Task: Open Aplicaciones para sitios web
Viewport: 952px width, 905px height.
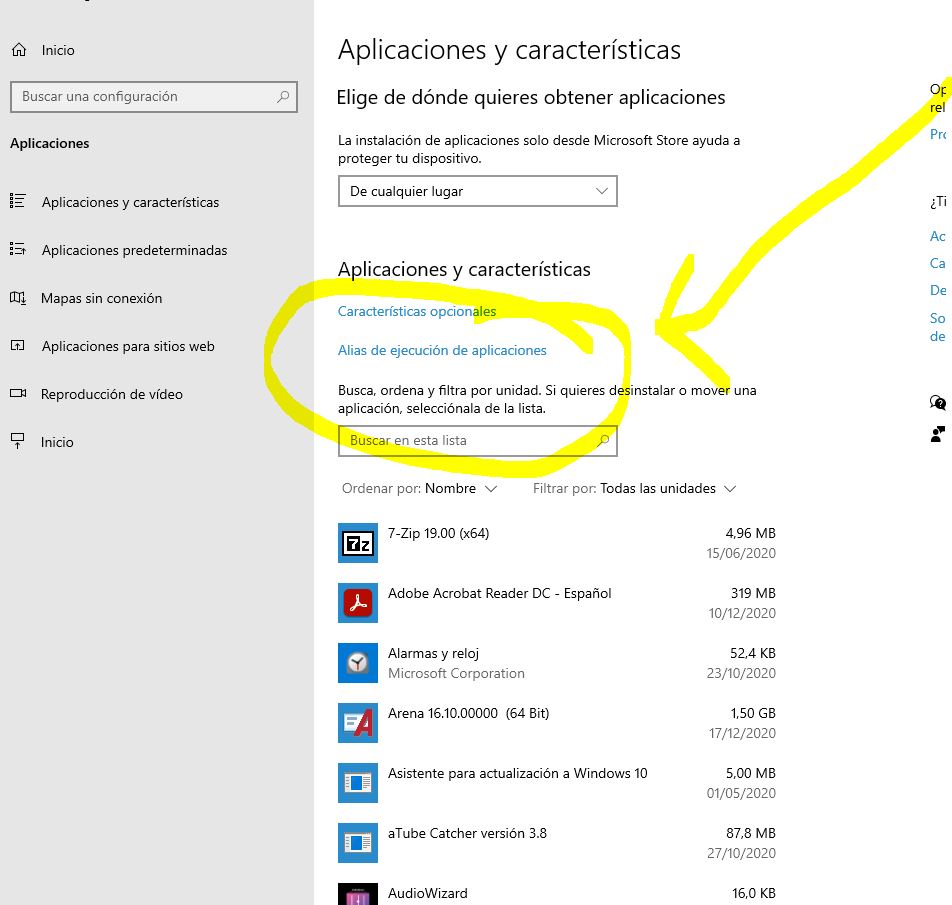Action: [128, 346]
